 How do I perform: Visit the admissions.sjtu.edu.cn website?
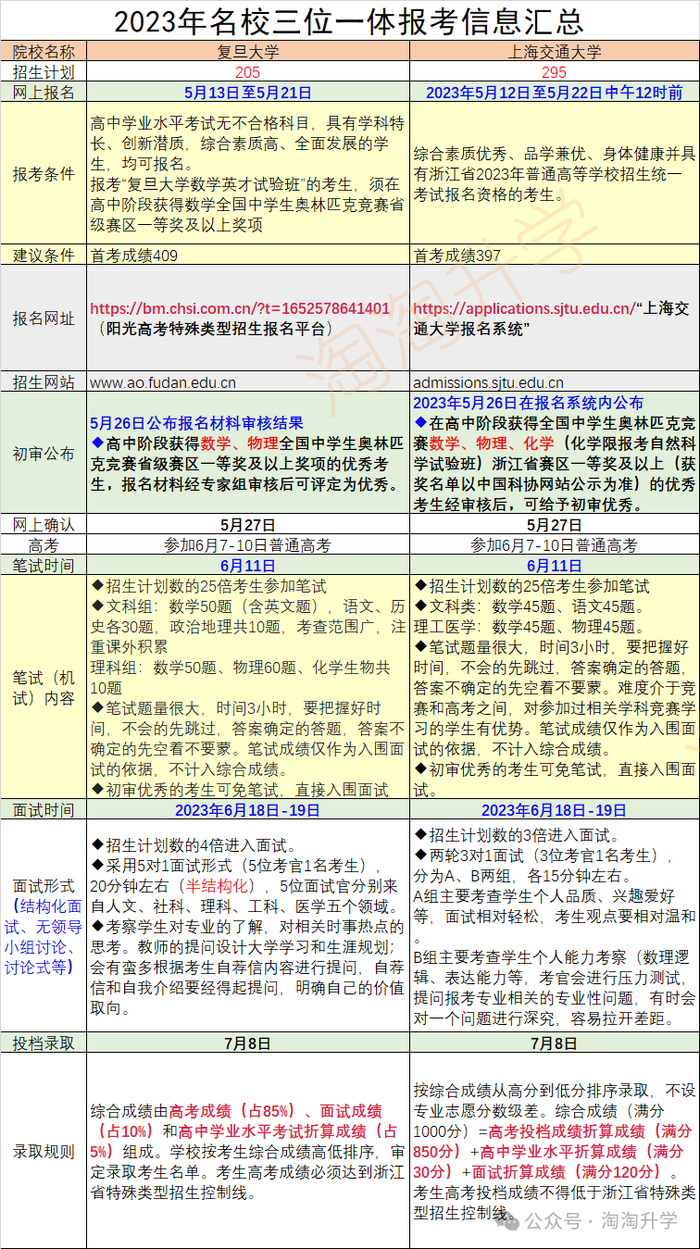coord(488,382)
